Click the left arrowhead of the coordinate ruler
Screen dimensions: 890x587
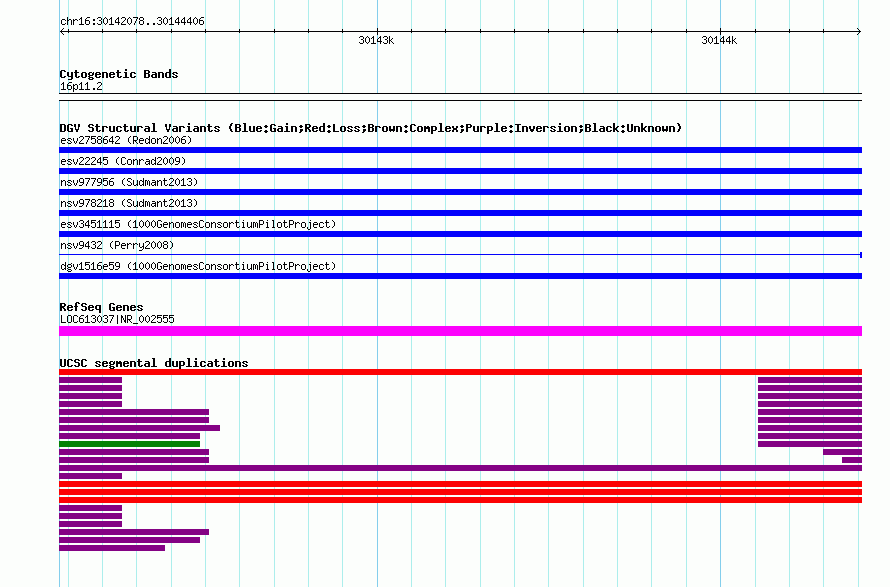click(62, 32)
